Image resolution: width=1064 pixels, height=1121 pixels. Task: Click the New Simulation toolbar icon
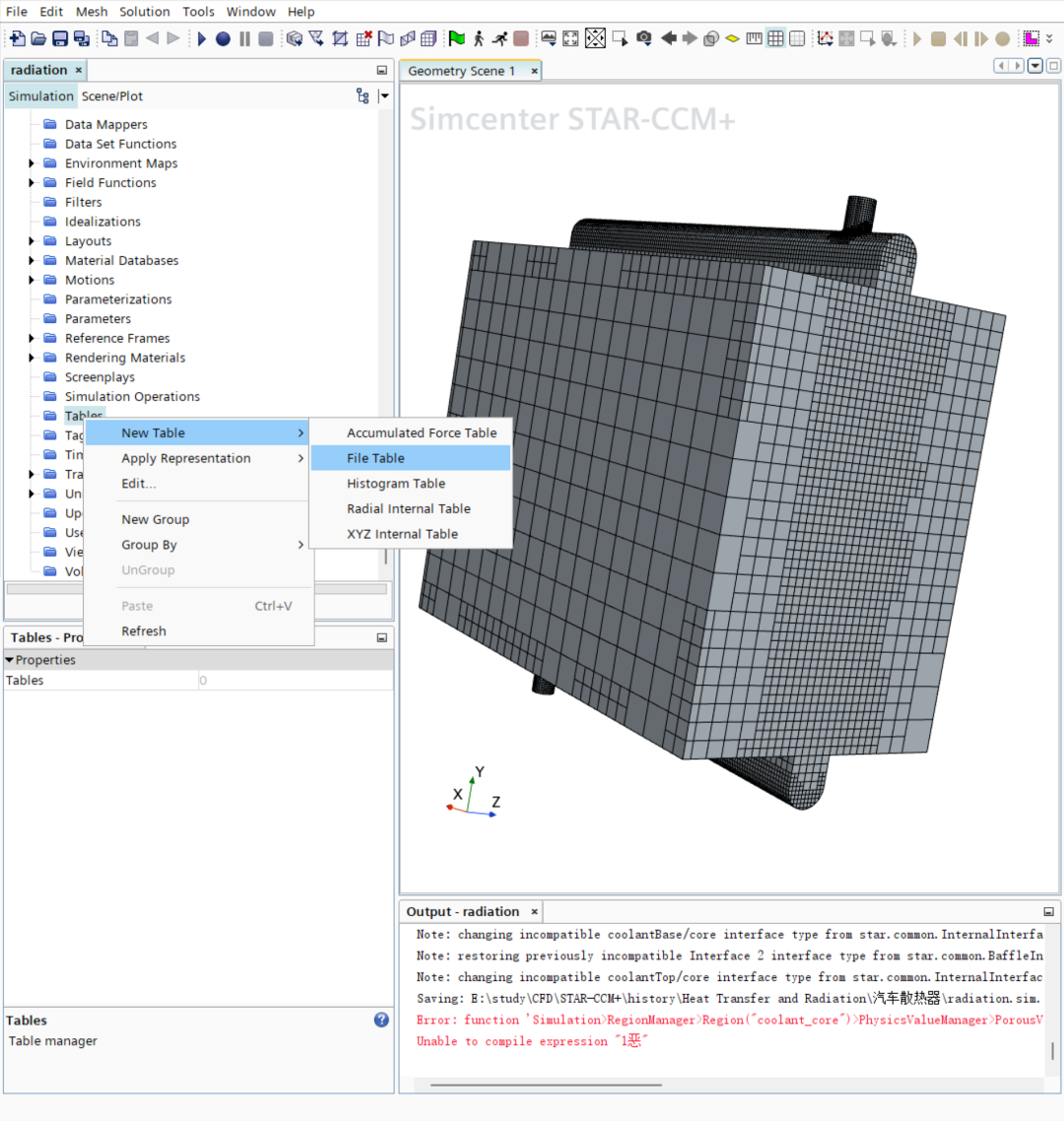pyautogui.click(x=17, y=38)
